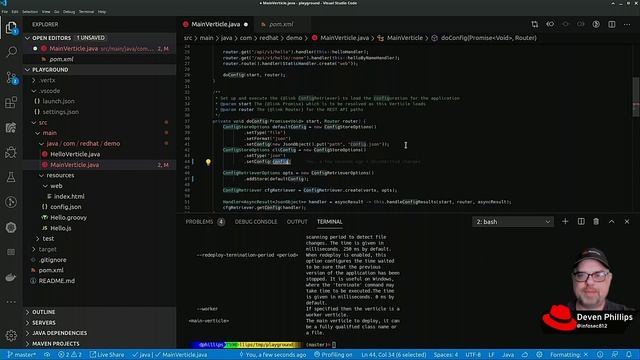Open the Manage gear in activity bar

click(11, 336)
